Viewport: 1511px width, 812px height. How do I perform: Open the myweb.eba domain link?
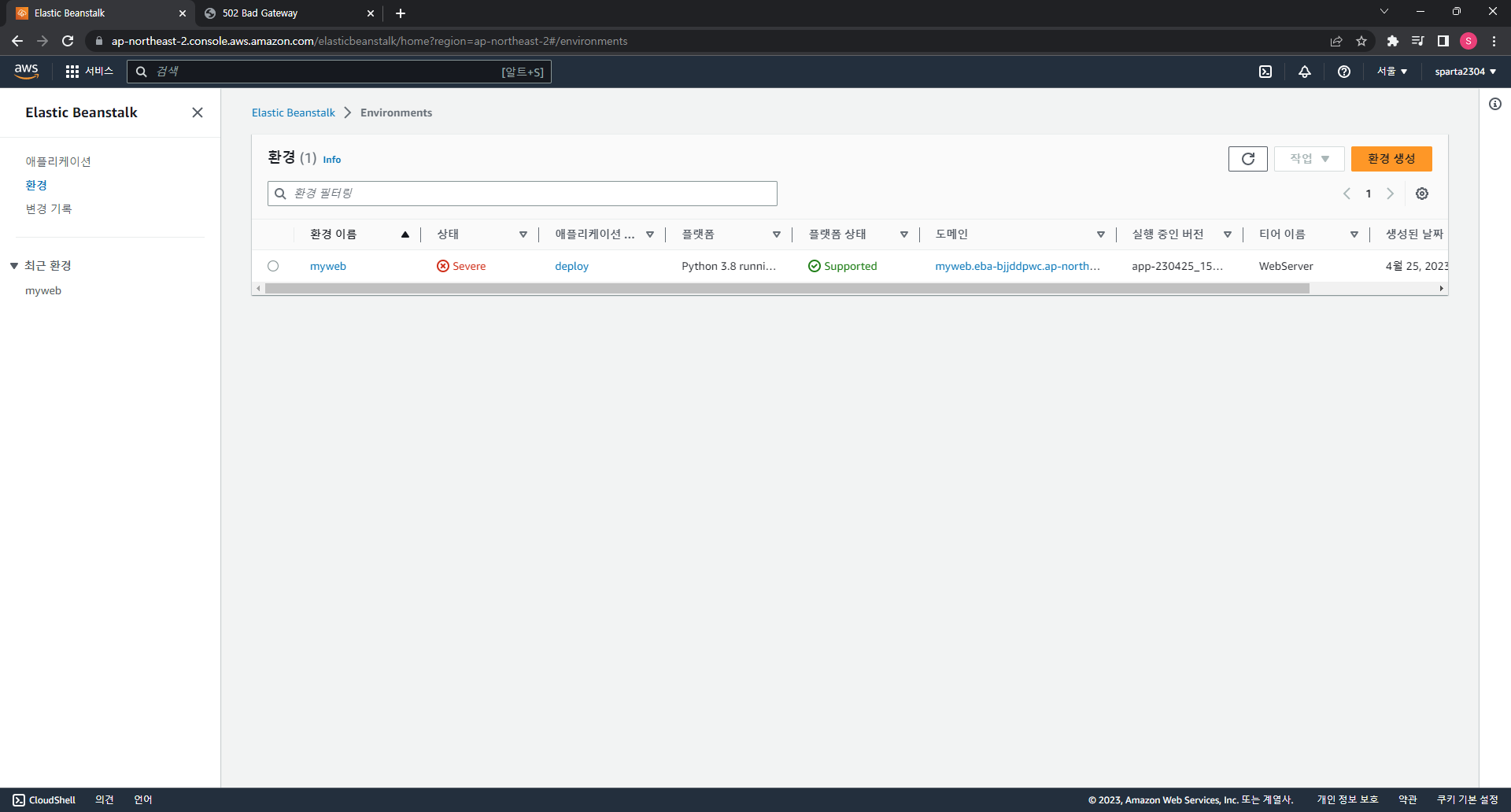tap(1018, 266)
